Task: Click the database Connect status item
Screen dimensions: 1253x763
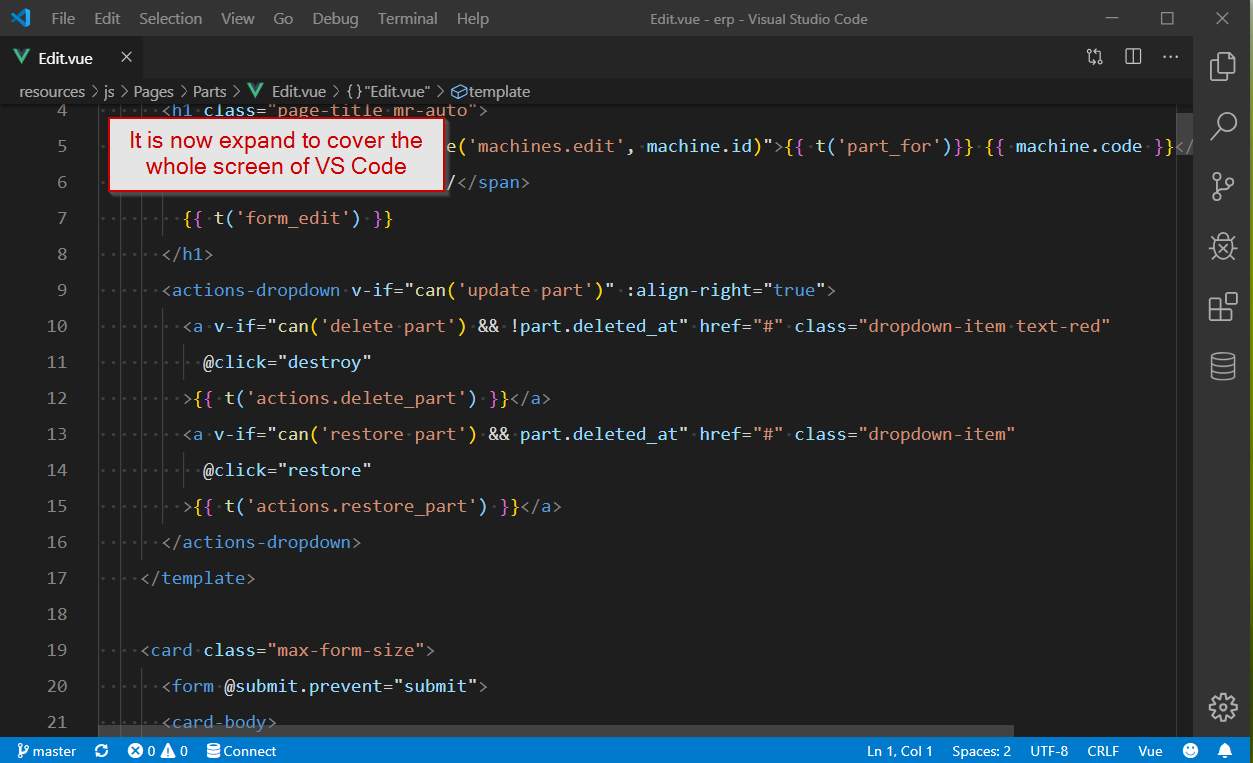Action: (241, 751)
